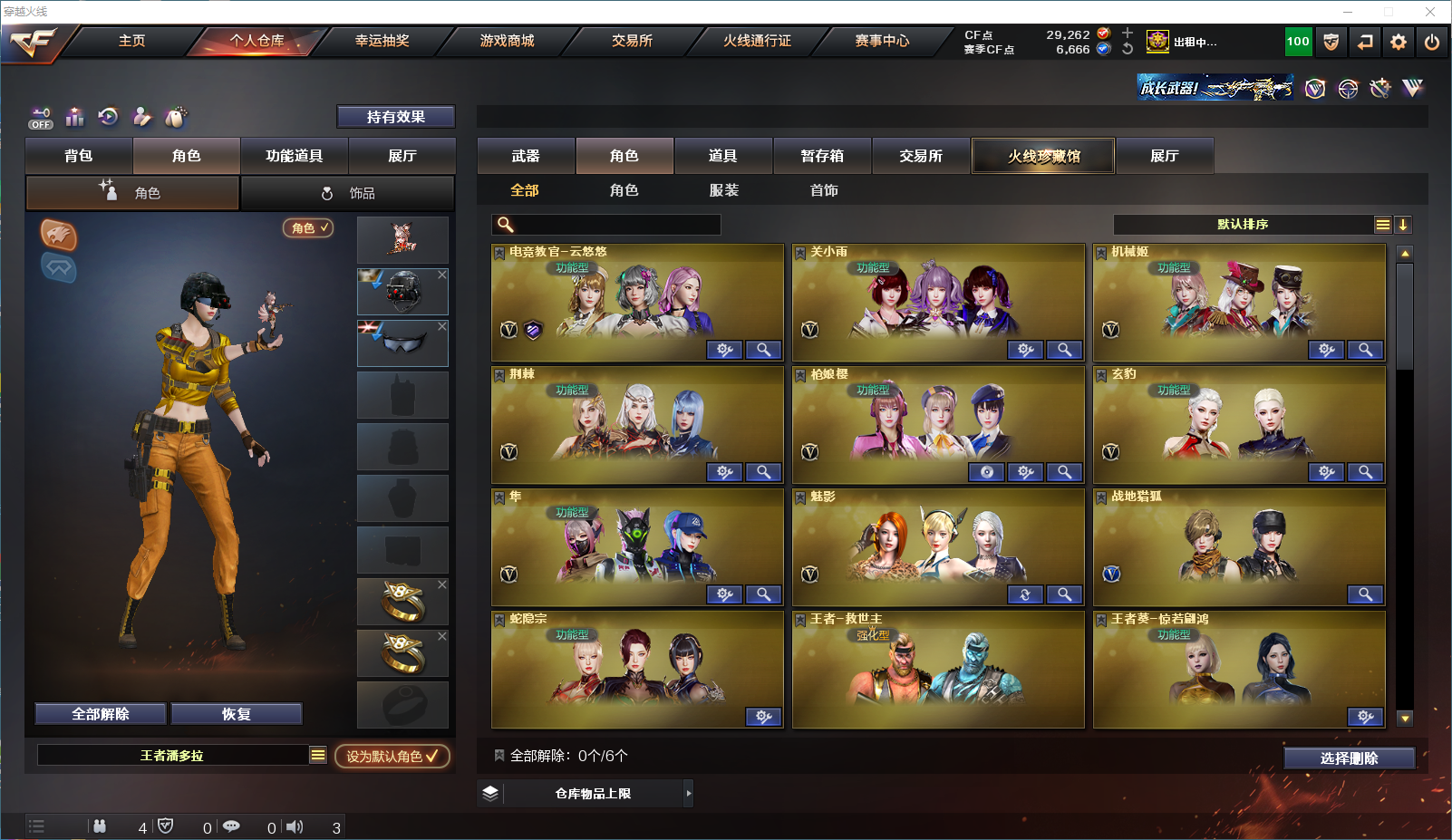Click magnifier on 电竞教官-云悠悠 card
This screenshot has width=1452, height=840.
tap(764, 350)
